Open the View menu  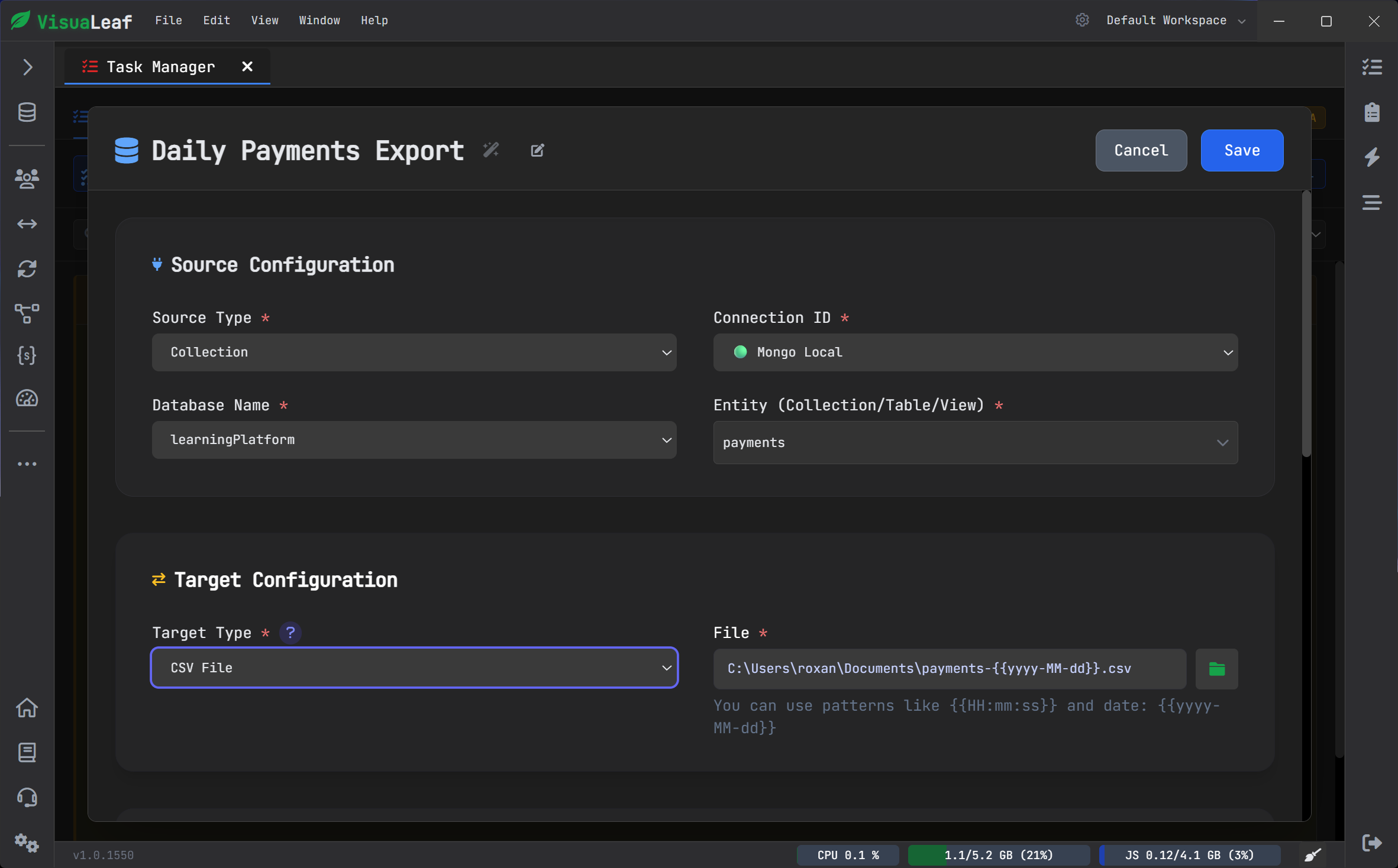[x=264, y=20]
